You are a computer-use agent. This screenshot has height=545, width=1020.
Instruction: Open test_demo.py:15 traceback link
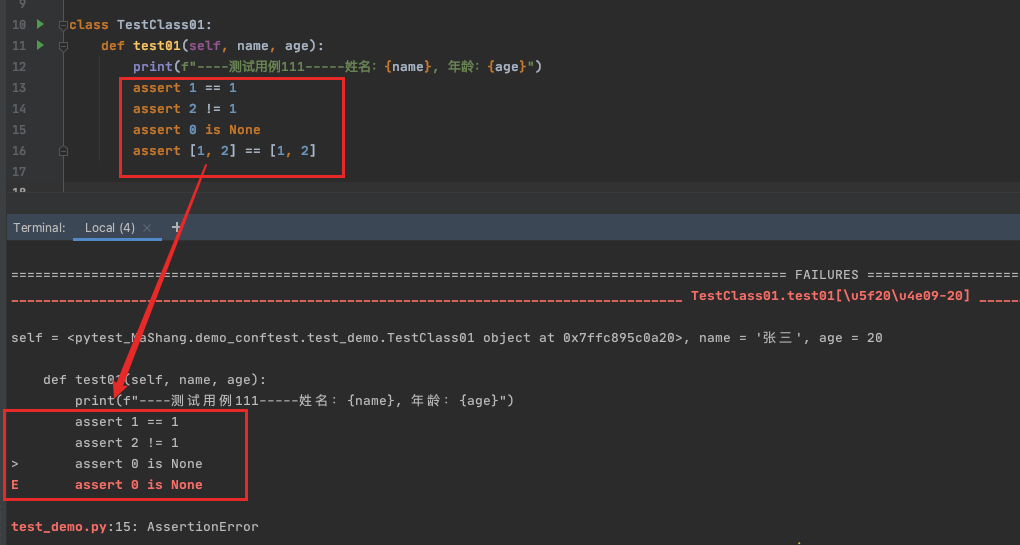coord(59,527)
